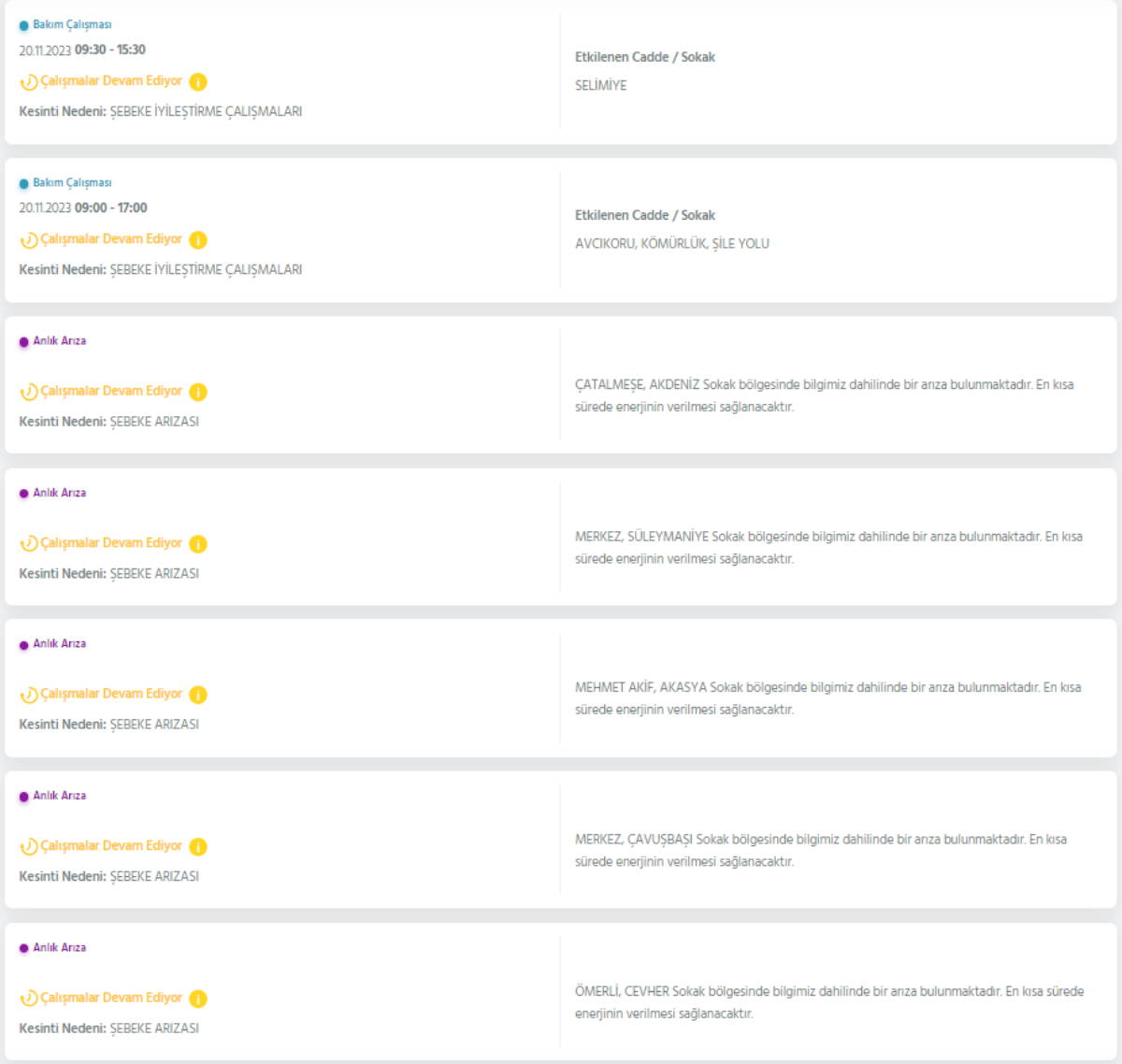This screenshot has height=1064, width=1122.
Task: Click Anlık Arıza label in MERKEZ, SÜLEYMANİYE card
Action: pyautogui.click(x=60, y=493)
